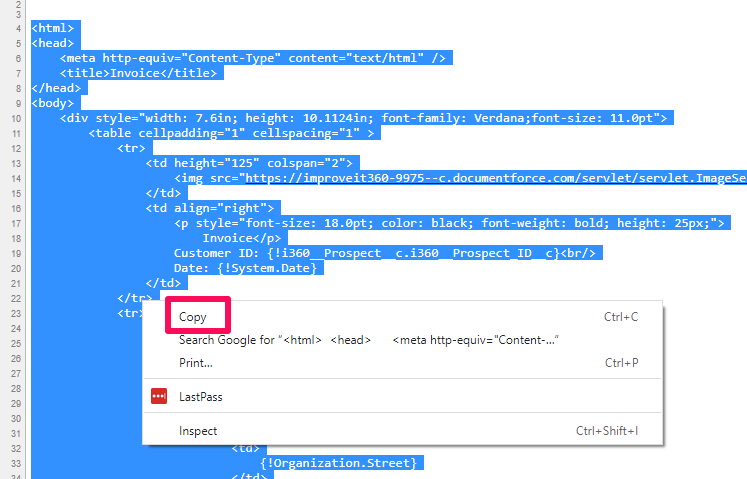The width and height of the screenshot is (747, 479).
Task: Click the meta http-equiv Content-Type line
Action: 252,58
